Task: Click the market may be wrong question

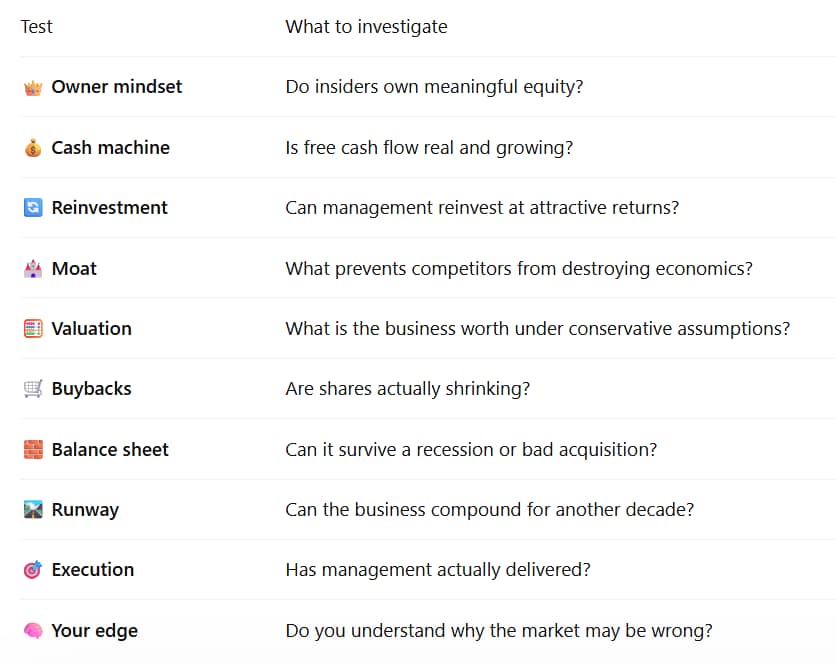Action: click(499, 631)
